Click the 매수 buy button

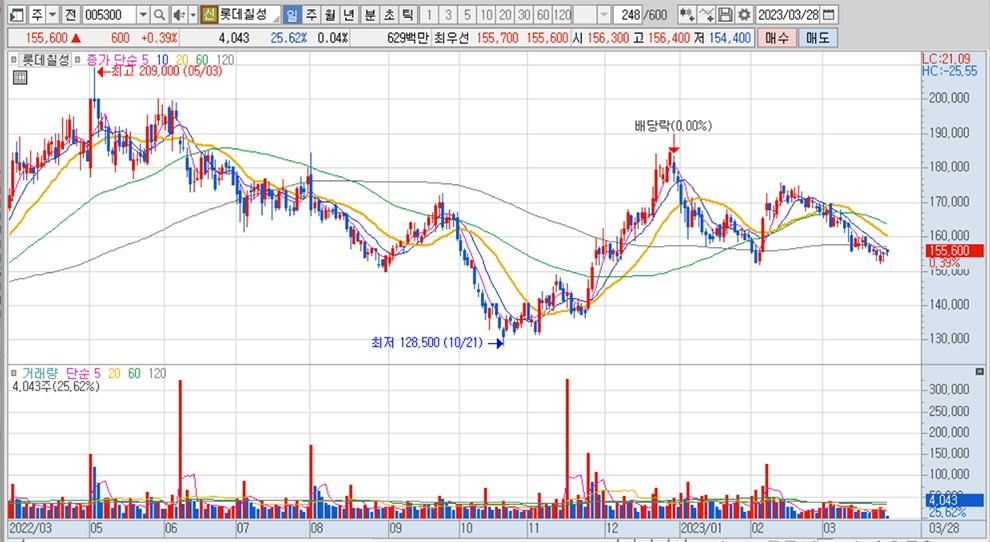coord(776,37)
